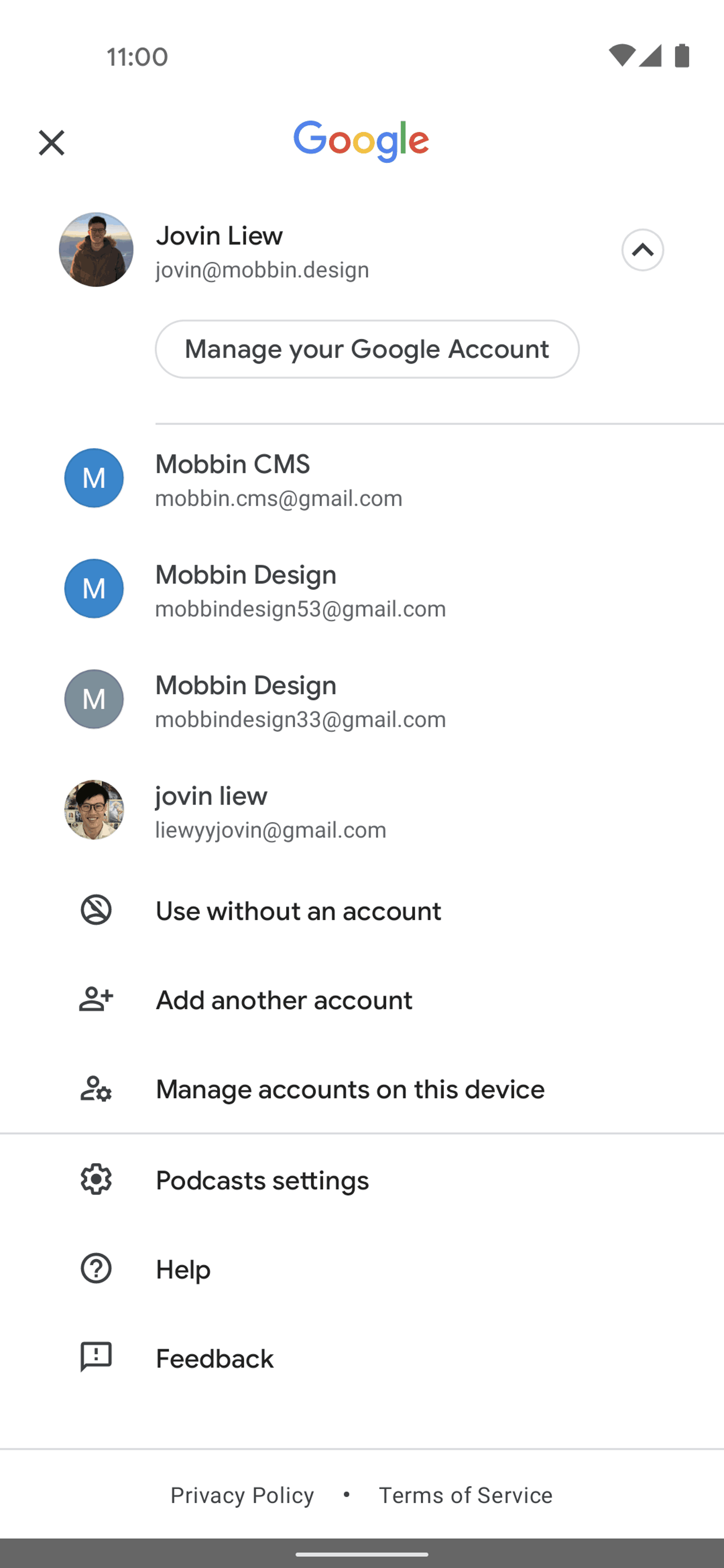724x1568 pixels.
Task: Open the Terms of Service link
Action: coord(466,1495)
